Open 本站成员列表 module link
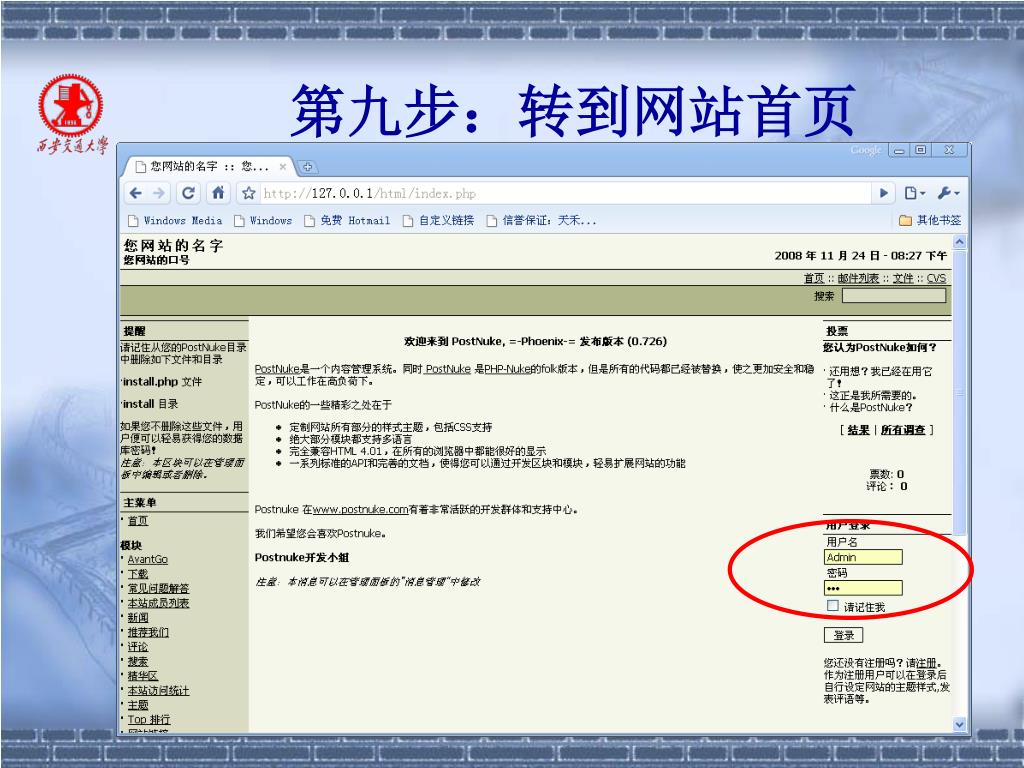 click(x=158, y=603)
